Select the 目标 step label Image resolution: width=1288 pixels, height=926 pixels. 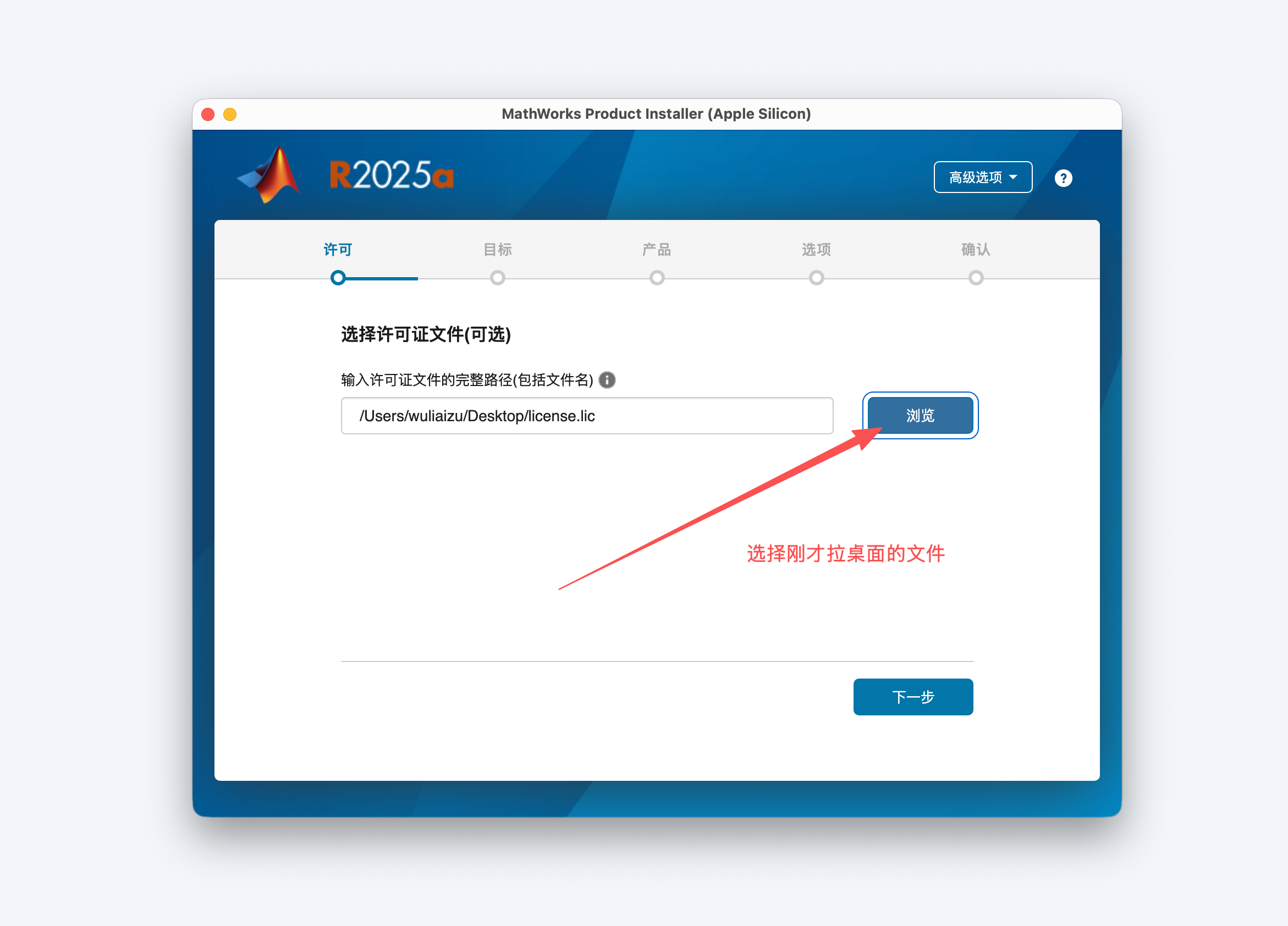click(498, 249)
